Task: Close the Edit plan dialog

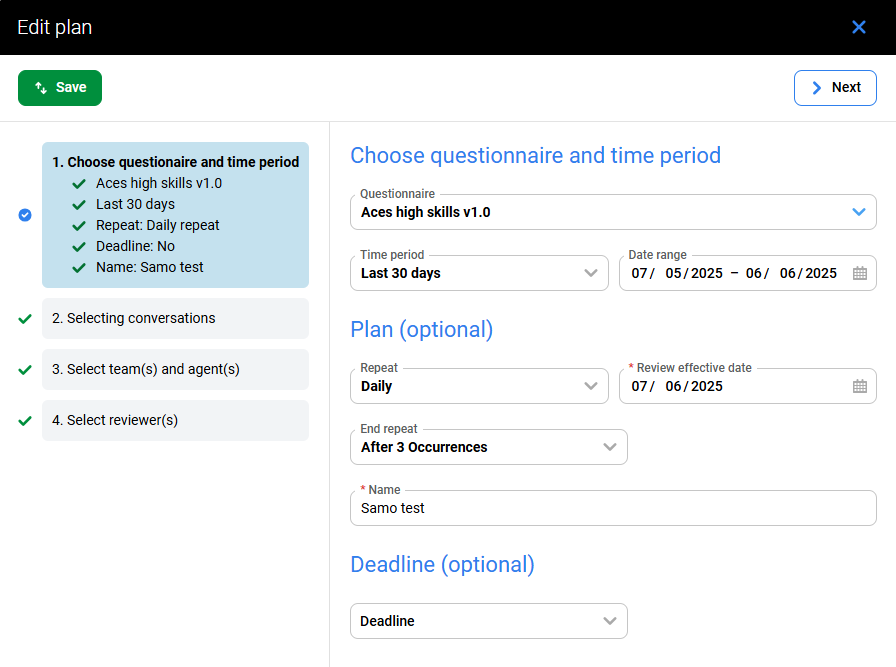Action: 858,27
